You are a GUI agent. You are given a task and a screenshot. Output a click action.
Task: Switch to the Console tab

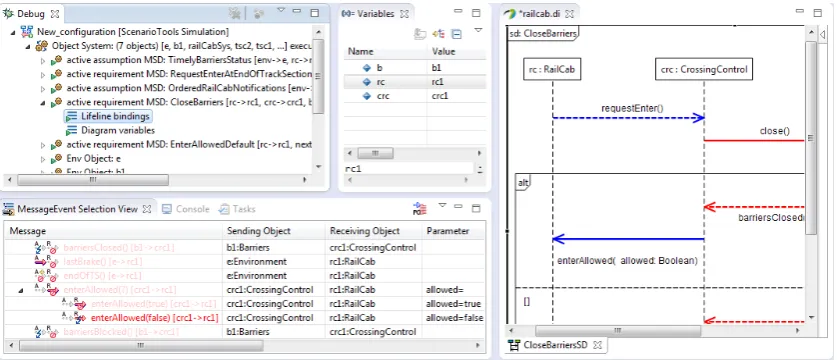186,209
